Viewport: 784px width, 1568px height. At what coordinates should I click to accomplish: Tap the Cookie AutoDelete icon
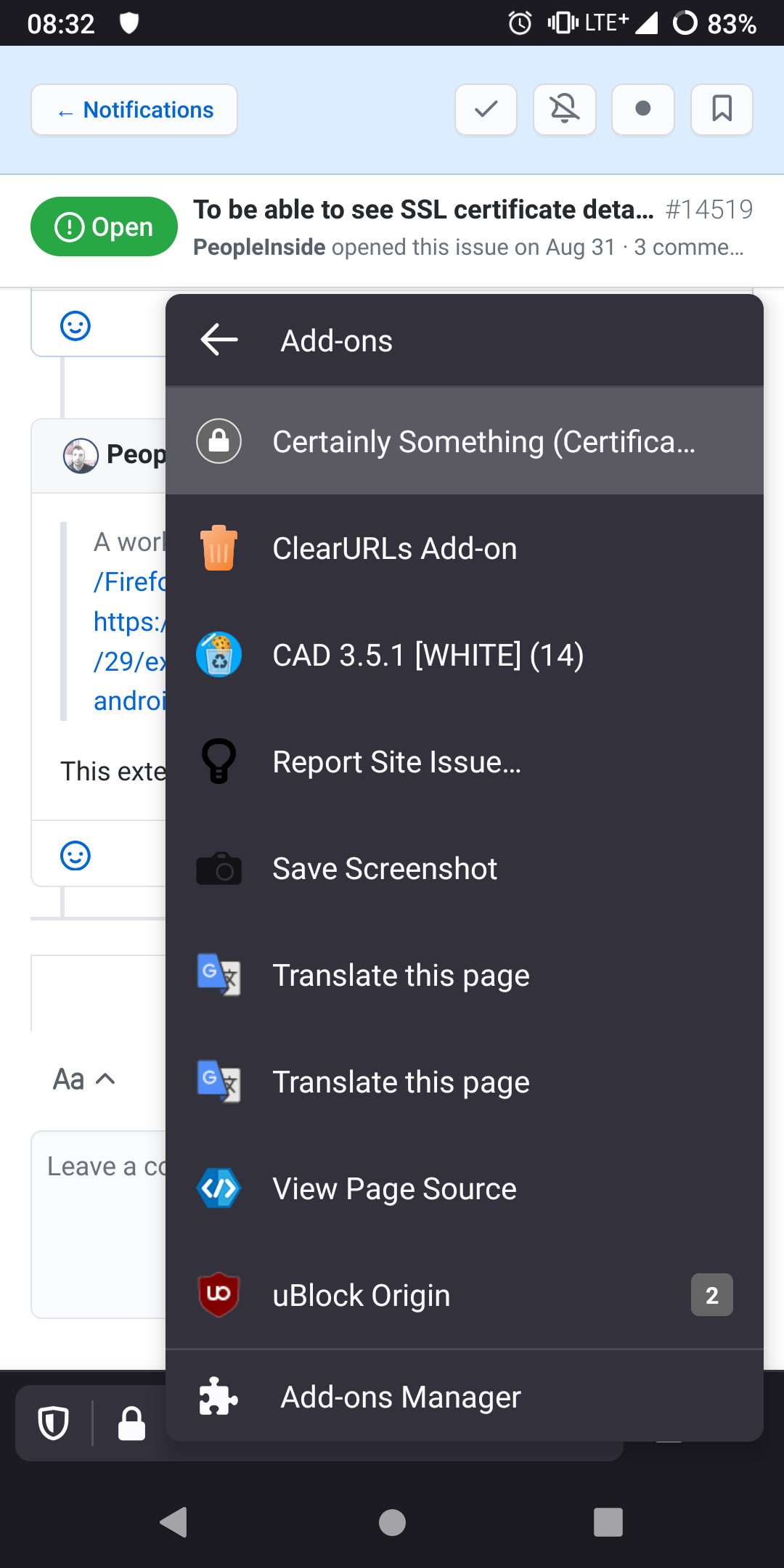pos(219,654)
